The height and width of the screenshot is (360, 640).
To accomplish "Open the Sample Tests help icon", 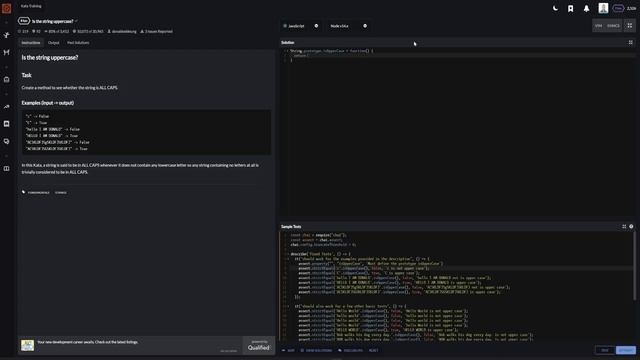I will pyautogui.click(x=631, y=227).
